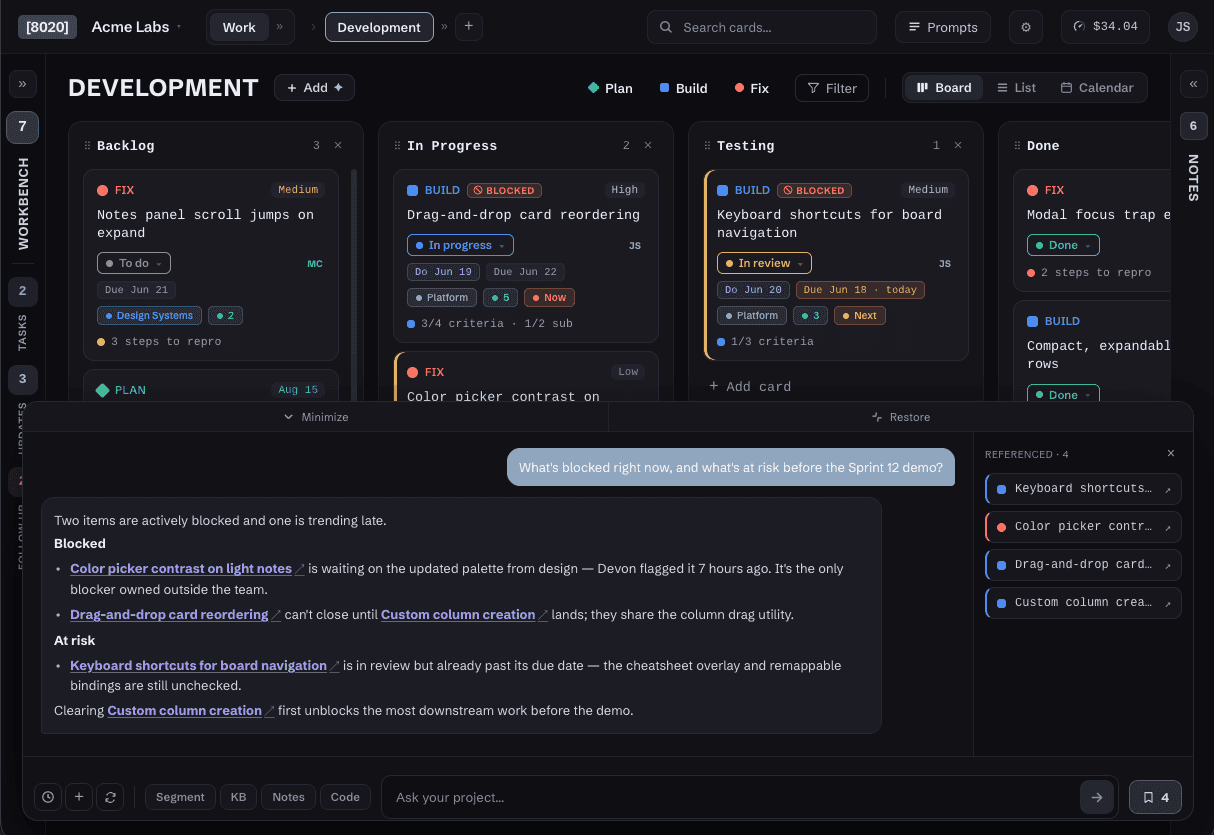The width and height of the screenshot is (1214, 835).
Task: Open the JS user avatar menu
Action: (1183, 27)
